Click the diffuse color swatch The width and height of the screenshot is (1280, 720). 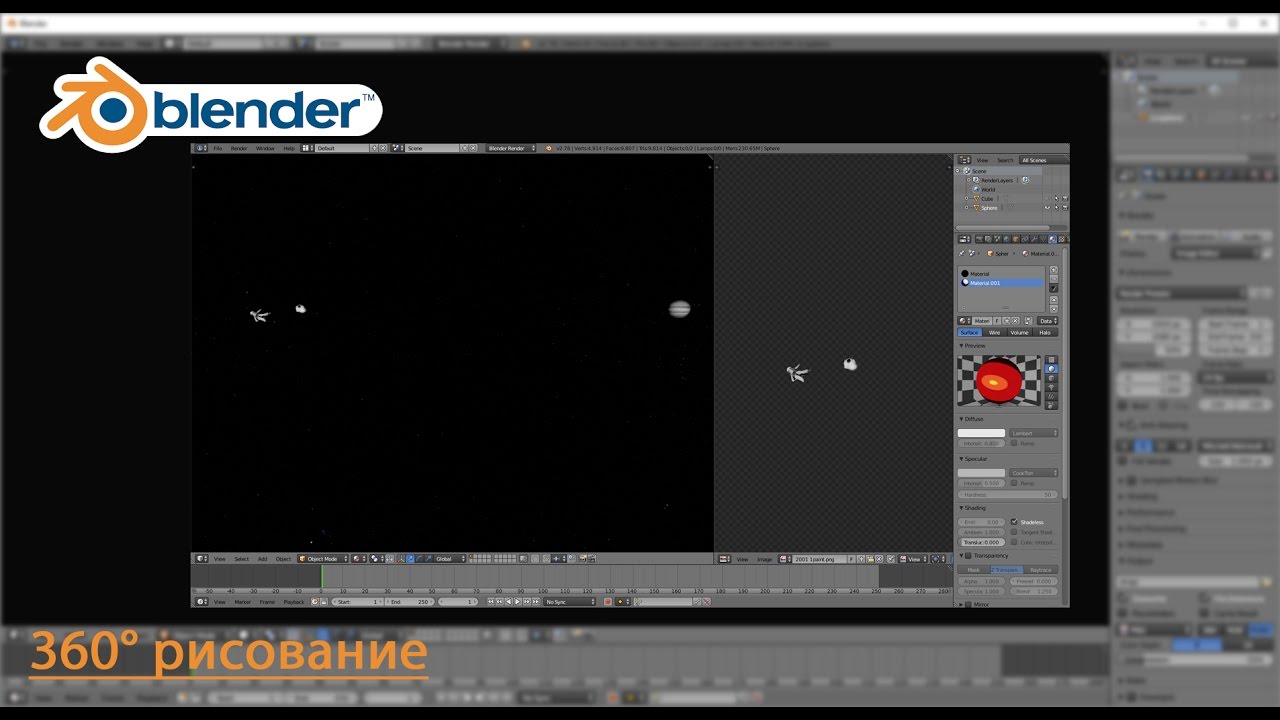pyautogui.click(x=982, y=433)
